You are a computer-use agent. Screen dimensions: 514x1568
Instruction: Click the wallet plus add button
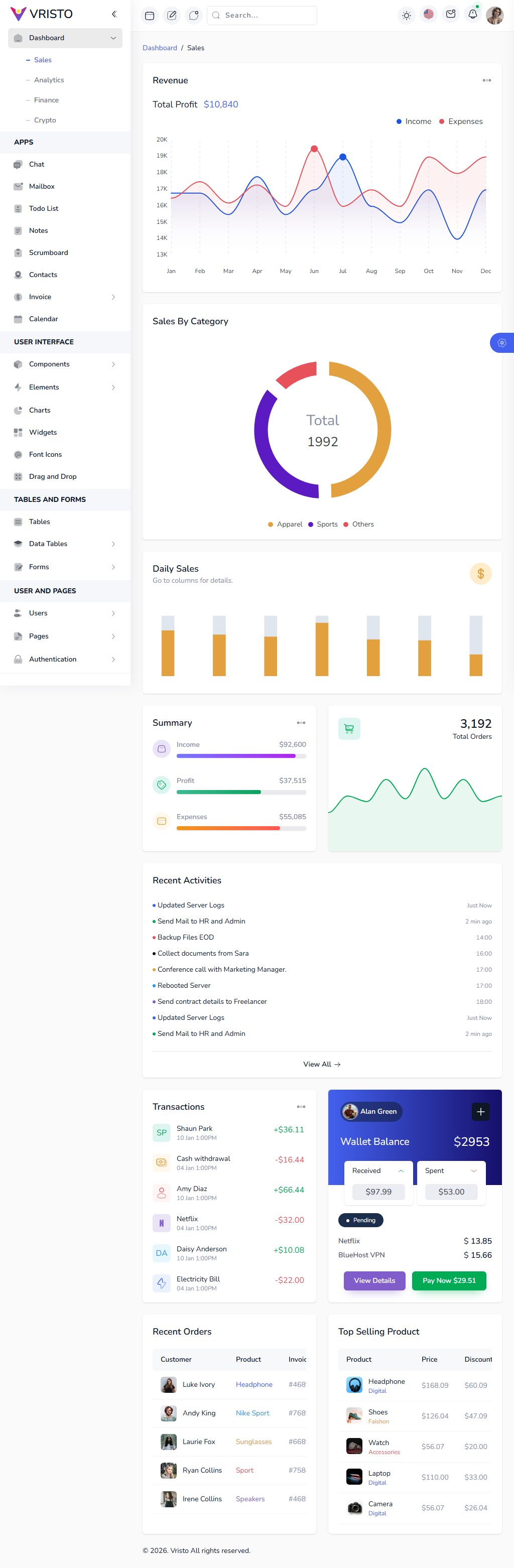pyautogui.click(x=480, y=1111)
